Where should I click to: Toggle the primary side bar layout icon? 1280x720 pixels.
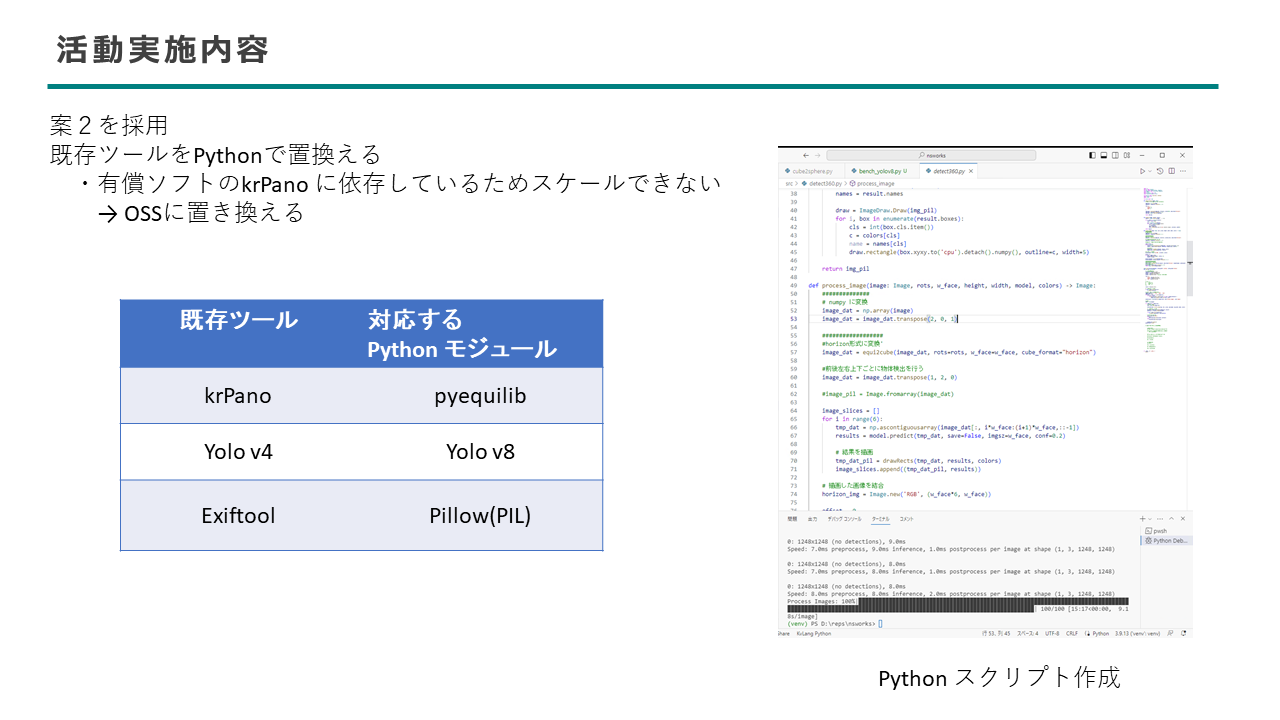point(1092,156)
